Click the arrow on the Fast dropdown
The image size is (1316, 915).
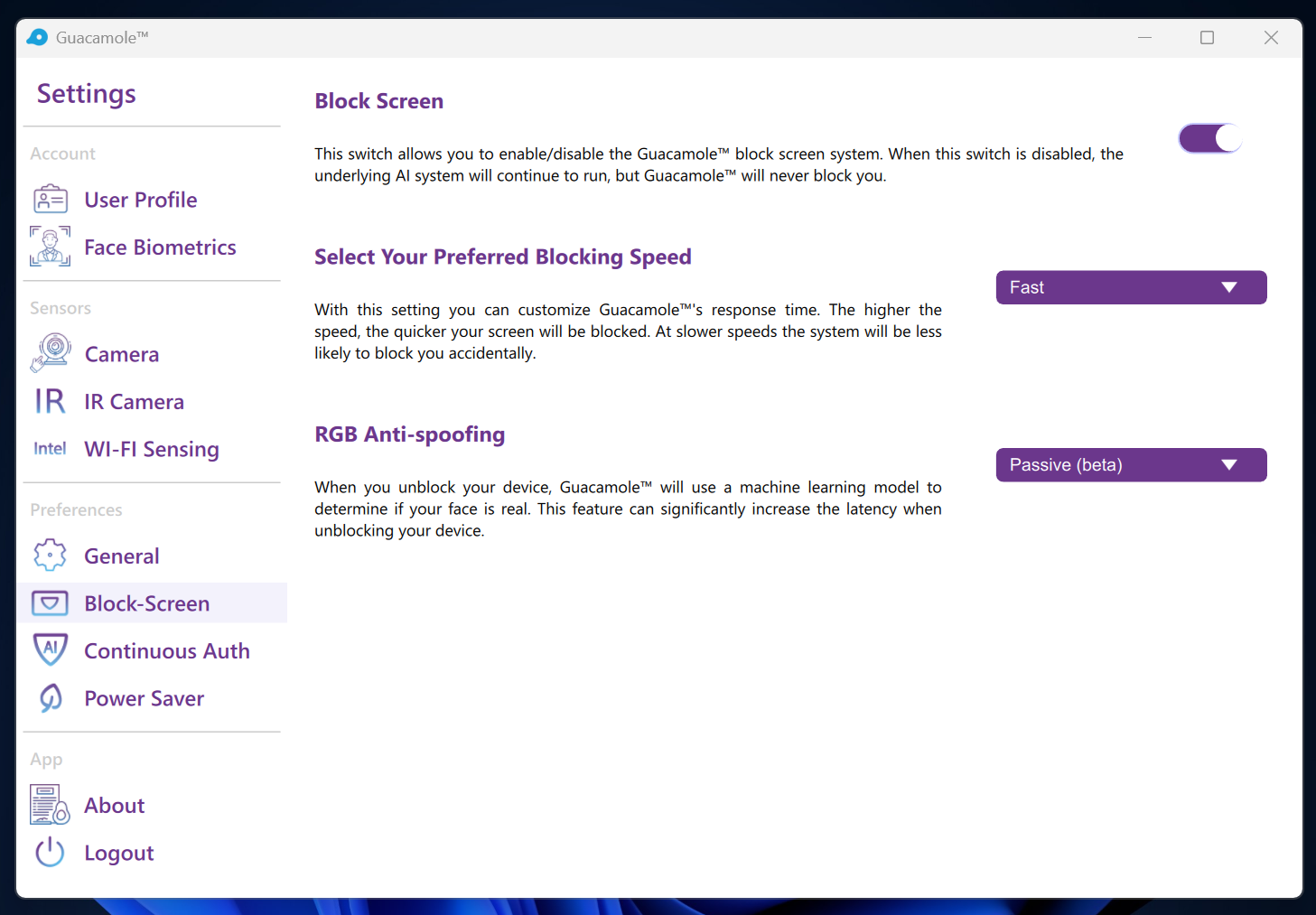(1228, 287)
